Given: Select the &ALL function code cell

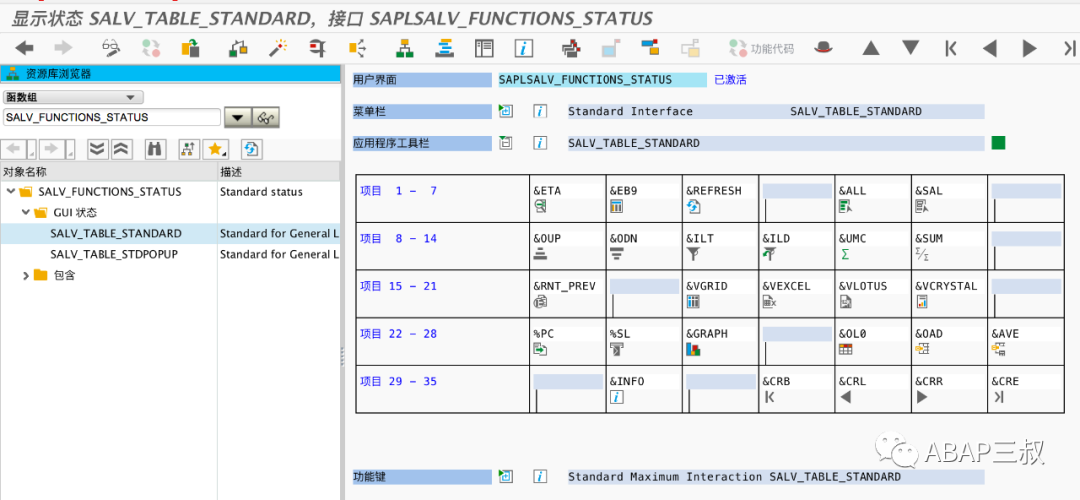Looking at the screenshot, I should pyautogui.click(x=873, y=198).
